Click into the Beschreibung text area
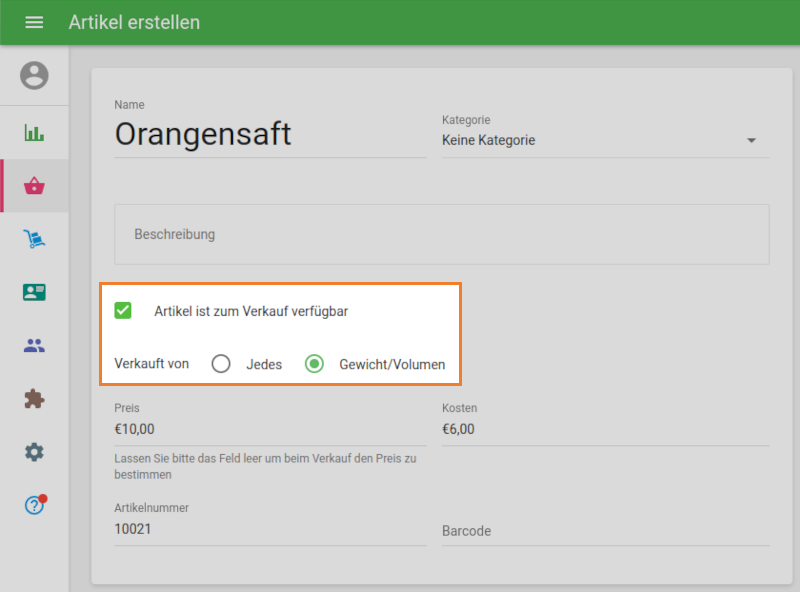 pos(440,234)
